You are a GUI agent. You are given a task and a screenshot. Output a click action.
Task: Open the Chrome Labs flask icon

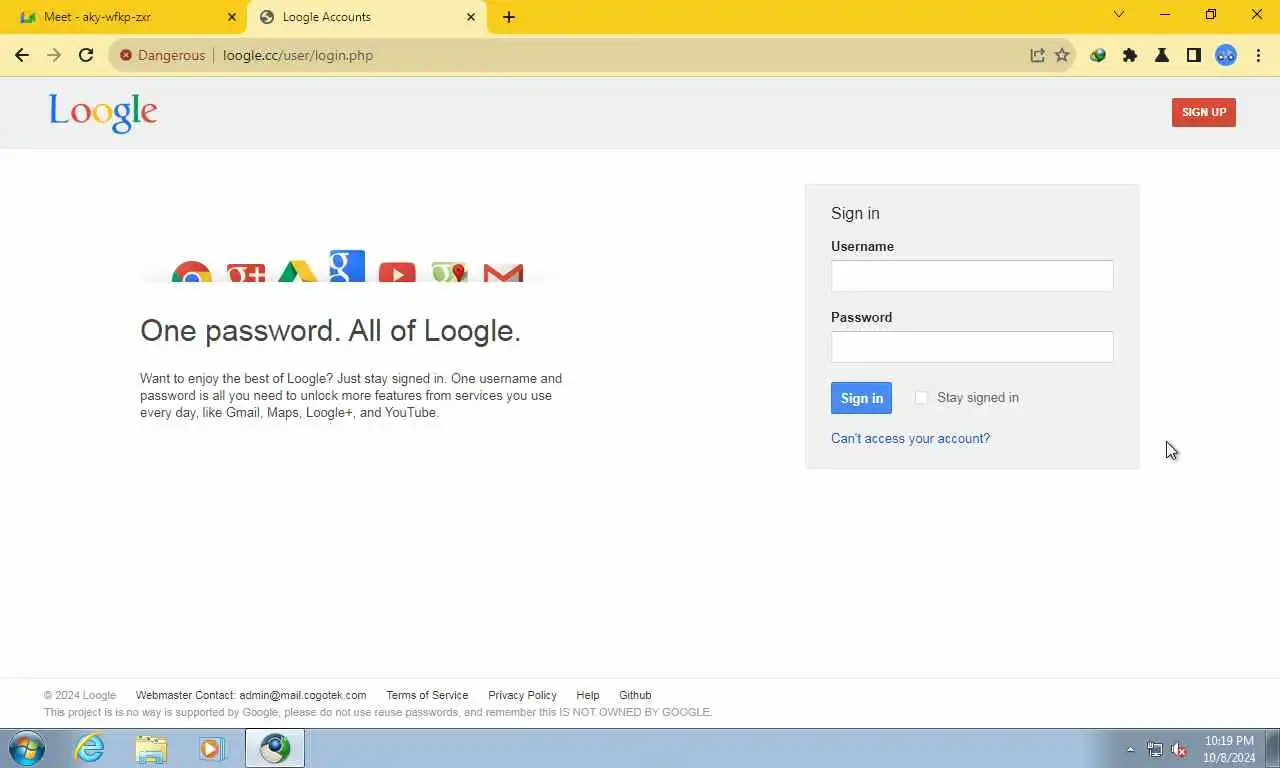tap(1162, 56)
